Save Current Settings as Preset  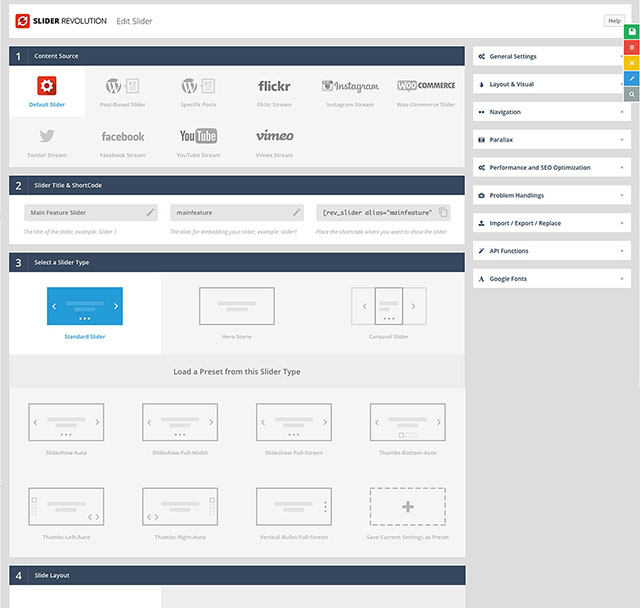pyautogui.click(x=408, y=513)
